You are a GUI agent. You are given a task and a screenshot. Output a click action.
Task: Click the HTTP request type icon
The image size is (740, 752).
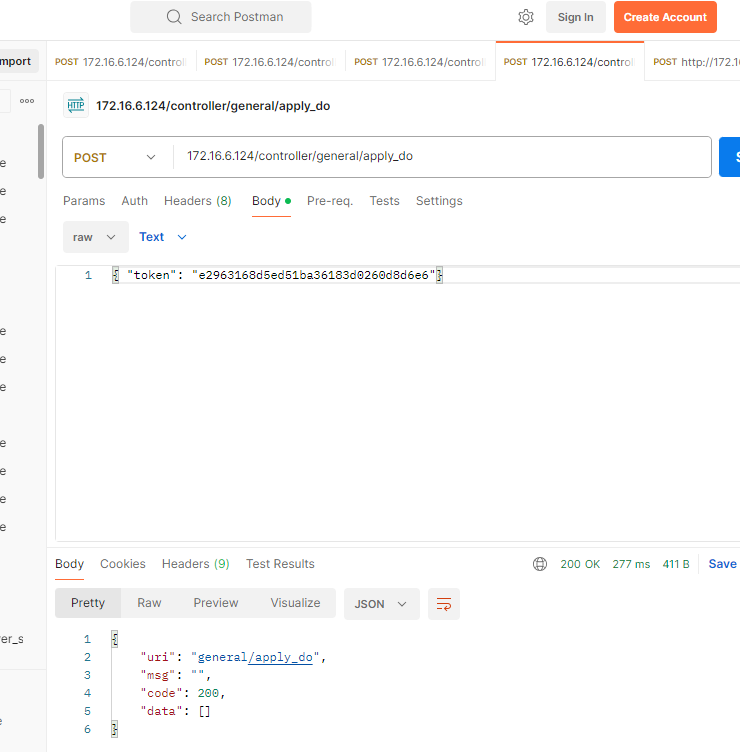76,105
